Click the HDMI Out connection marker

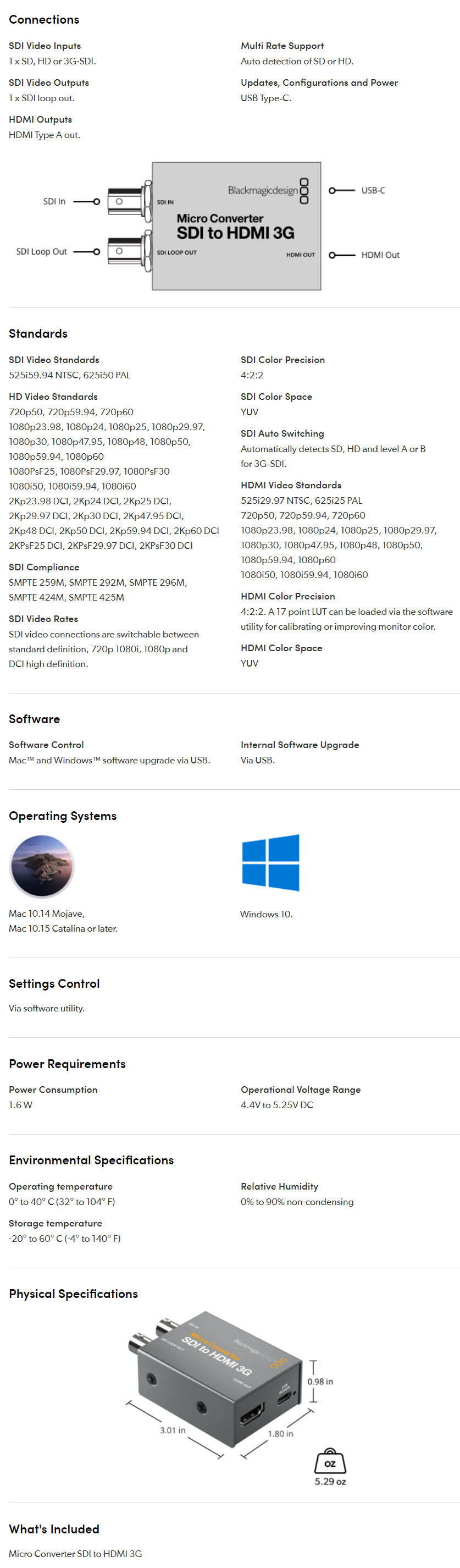[341, 255]
